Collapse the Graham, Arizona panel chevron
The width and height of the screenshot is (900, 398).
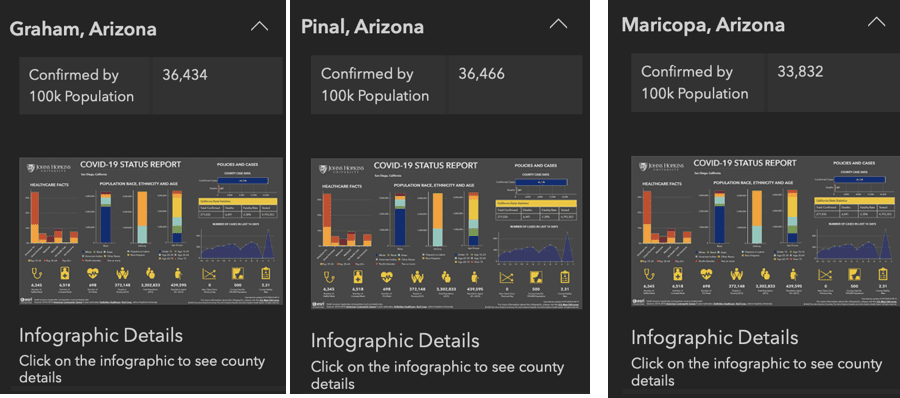[259, 27]
